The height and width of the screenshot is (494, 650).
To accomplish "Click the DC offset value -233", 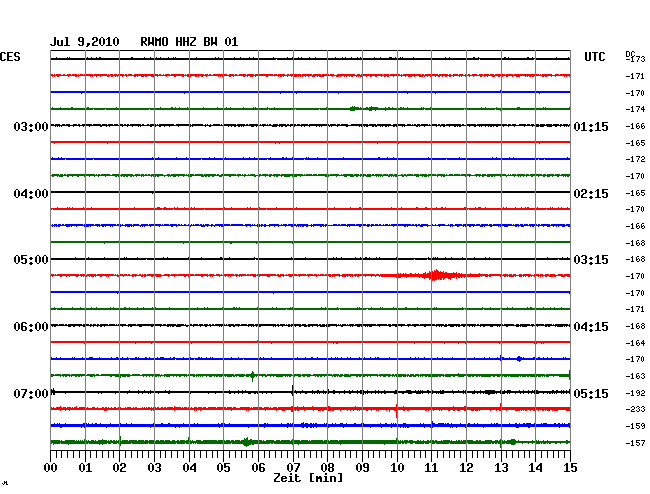I will click(635, 409).
